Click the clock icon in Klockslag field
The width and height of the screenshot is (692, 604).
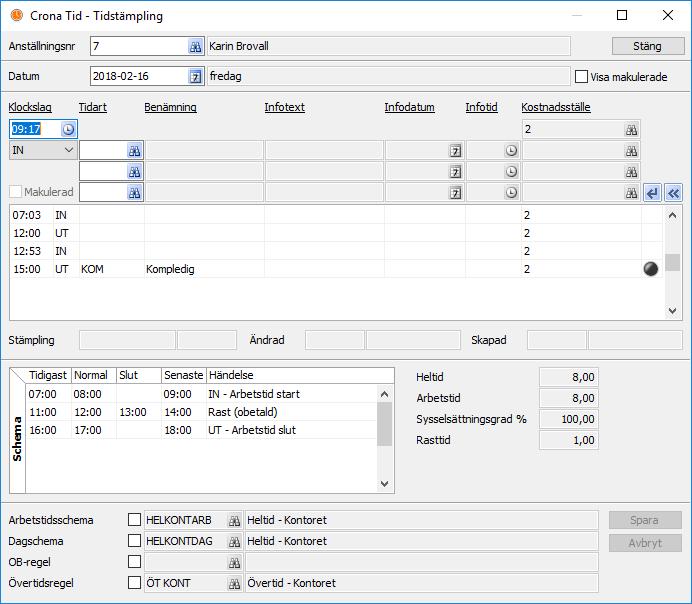(68, 129)
